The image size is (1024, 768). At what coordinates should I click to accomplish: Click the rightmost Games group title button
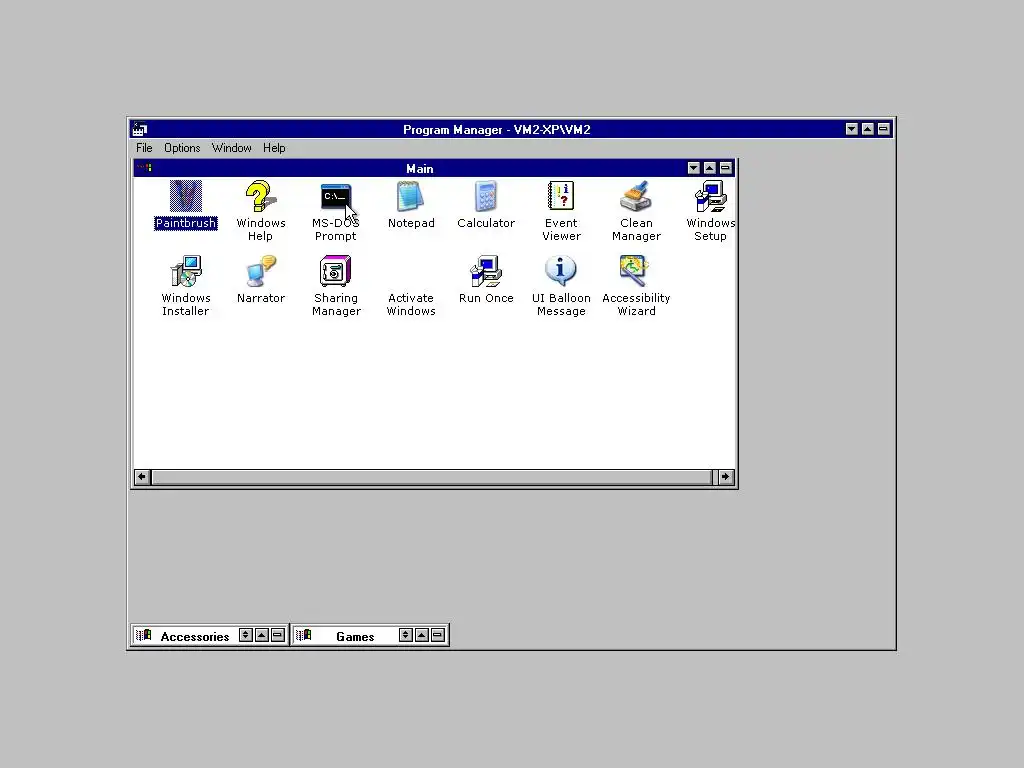pos(438,635)
